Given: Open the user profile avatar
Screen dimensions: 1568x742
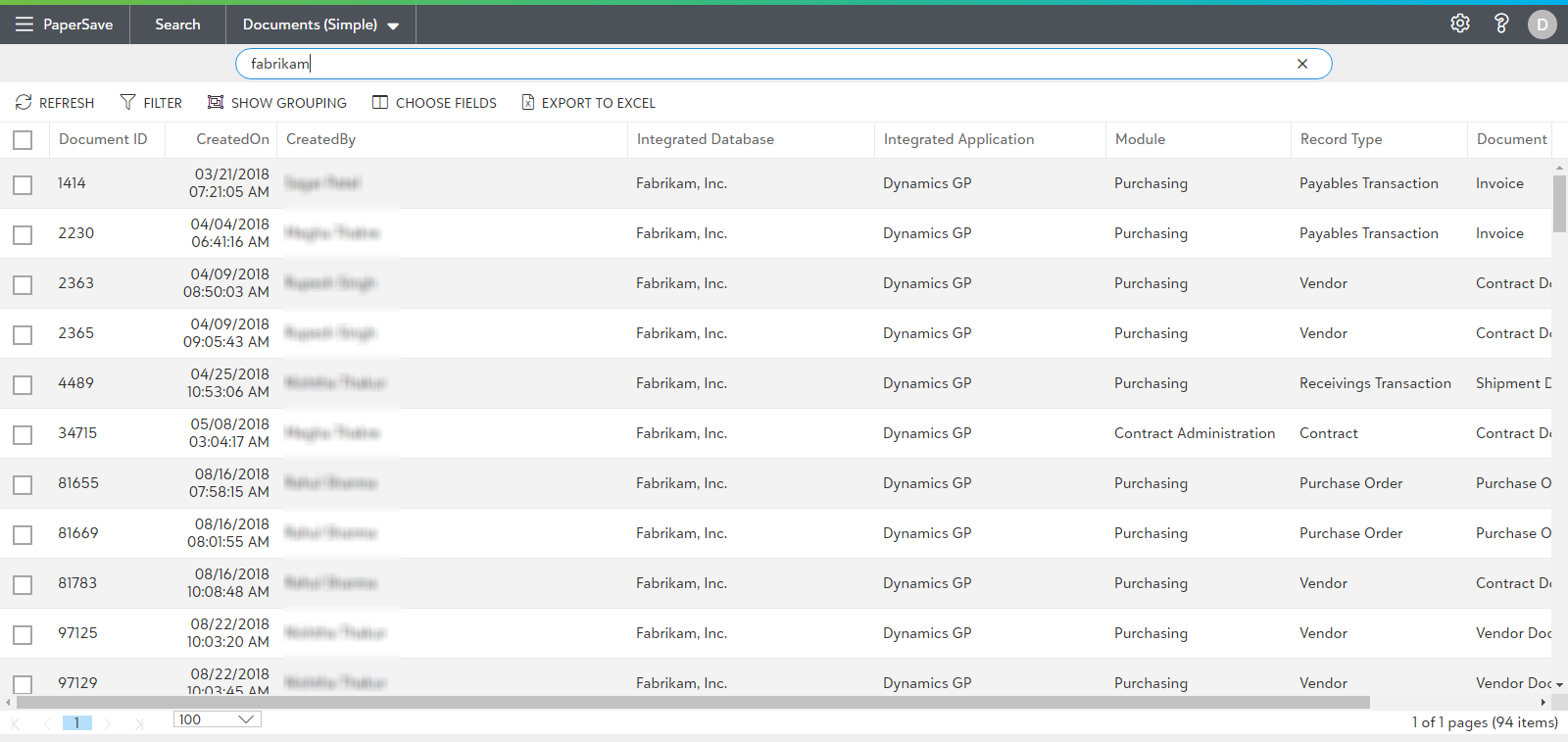Looking at the screenshot, I should [1542, 25].
